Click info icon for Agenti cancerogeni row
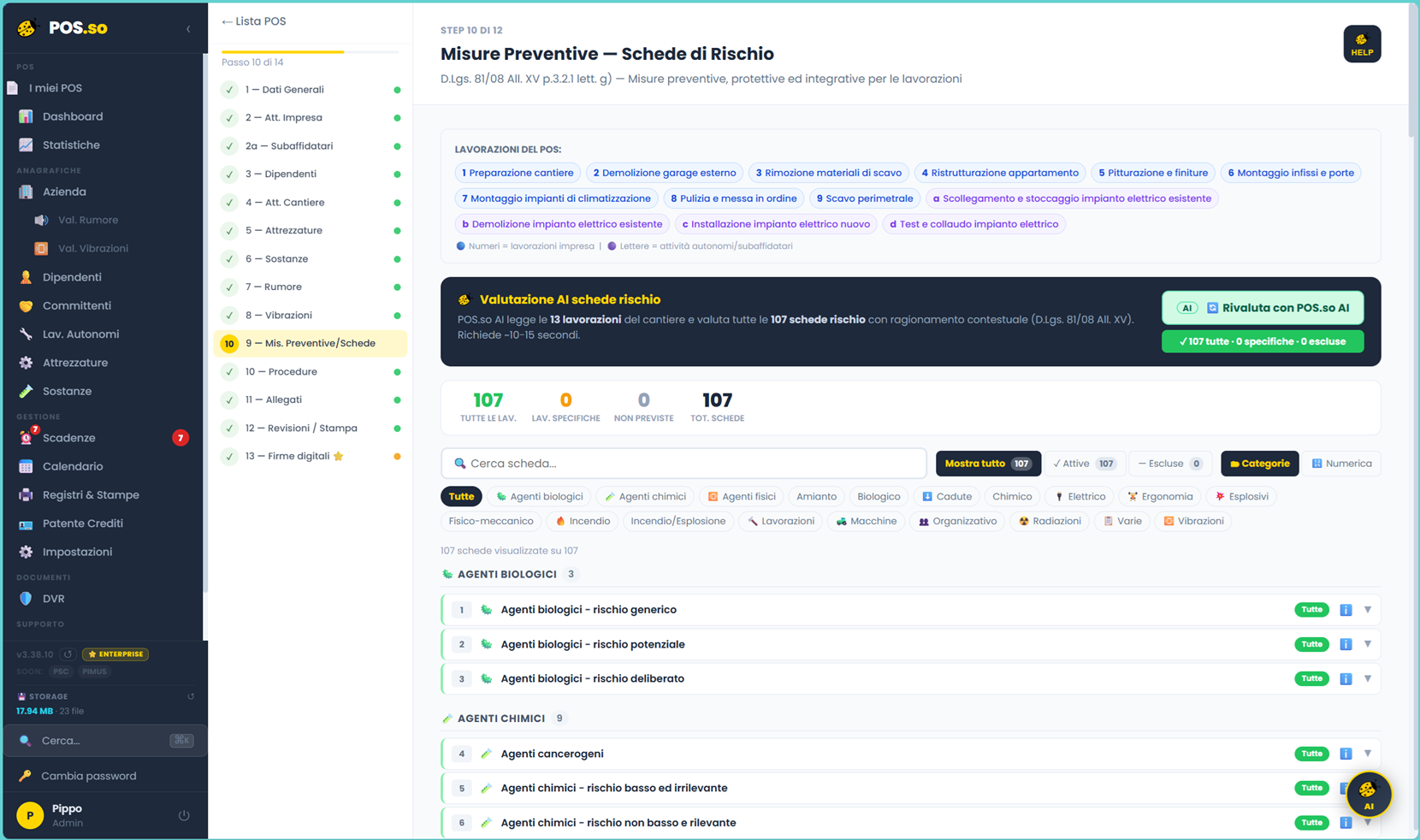This screenshot has width=1420, height=840. [1346, 754]
